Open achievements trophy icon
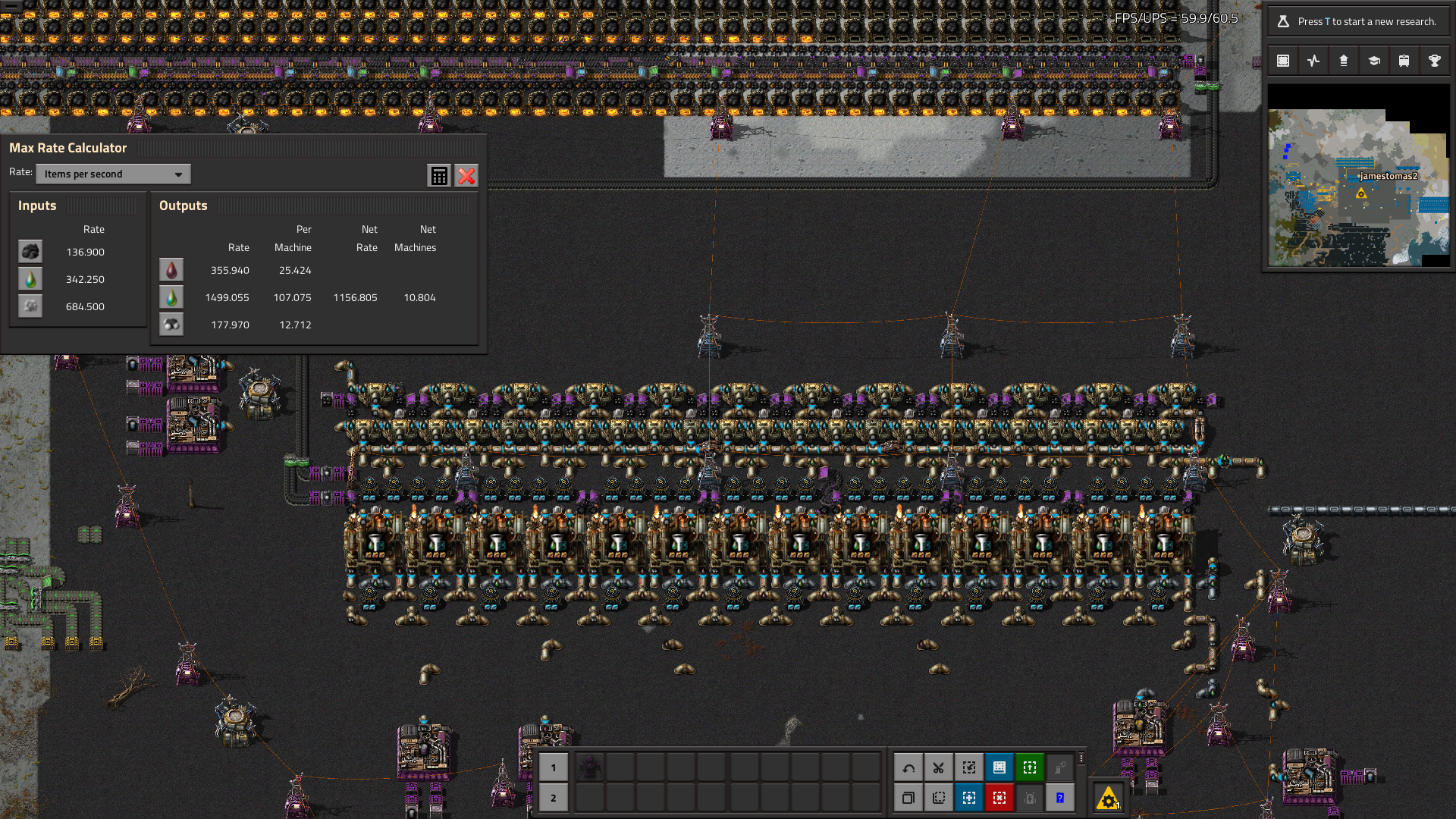Viewport: 1456px width, 819px height. point(1435,61)
